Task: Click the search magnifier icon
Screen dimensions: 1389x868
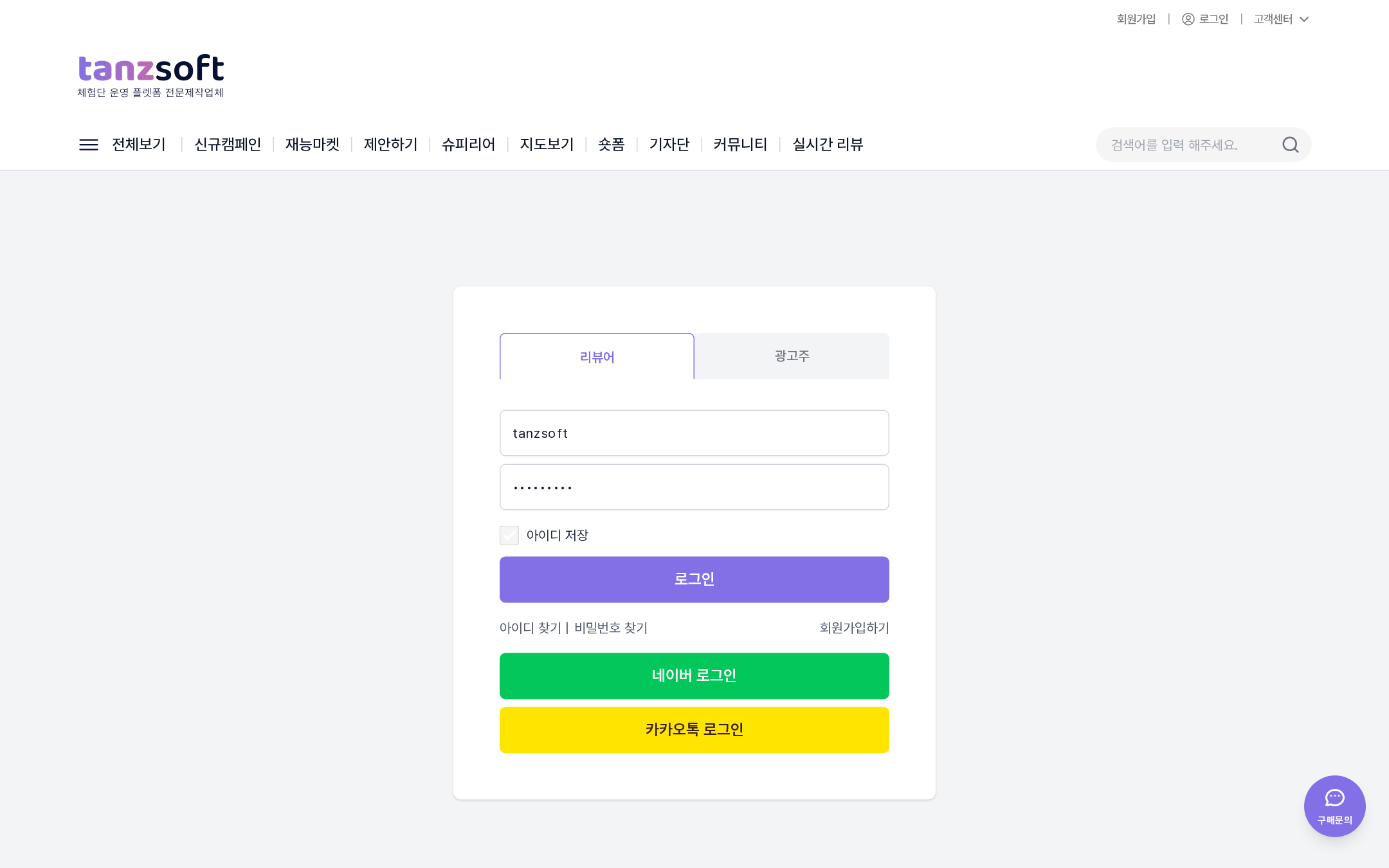Action: pyautogui.click(x=1290, y=145)
